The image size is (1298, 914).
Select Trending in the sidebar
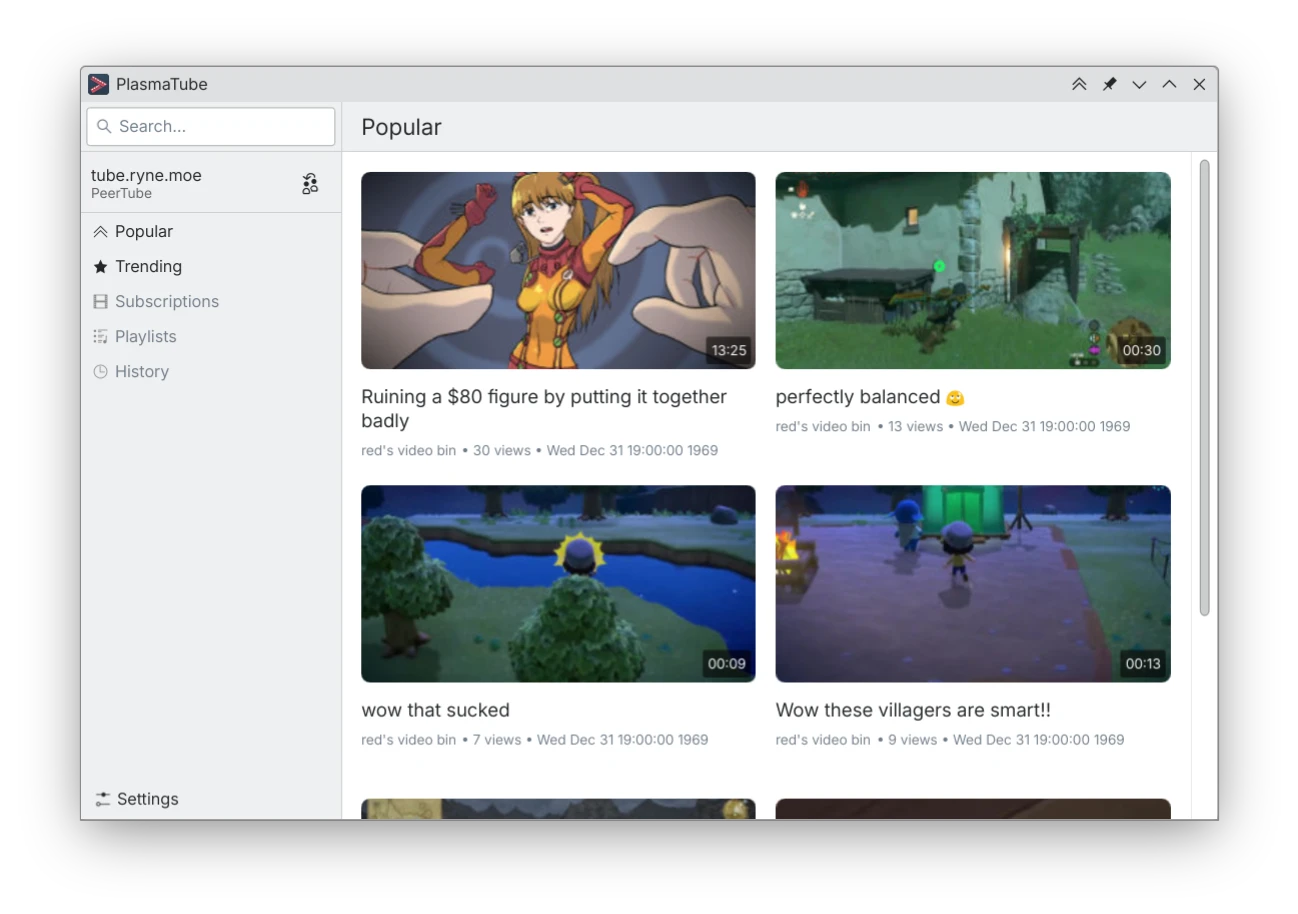click(x=211, y=267)
